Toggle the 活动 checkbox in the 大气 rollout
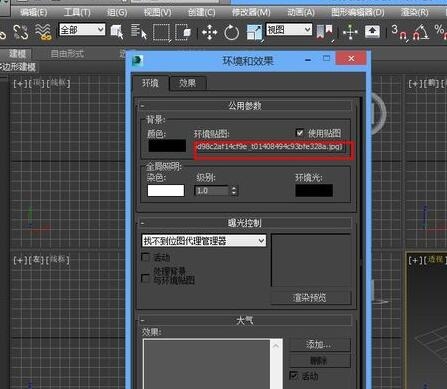Screen dimensions: 447x389 [x=294, y=376]
